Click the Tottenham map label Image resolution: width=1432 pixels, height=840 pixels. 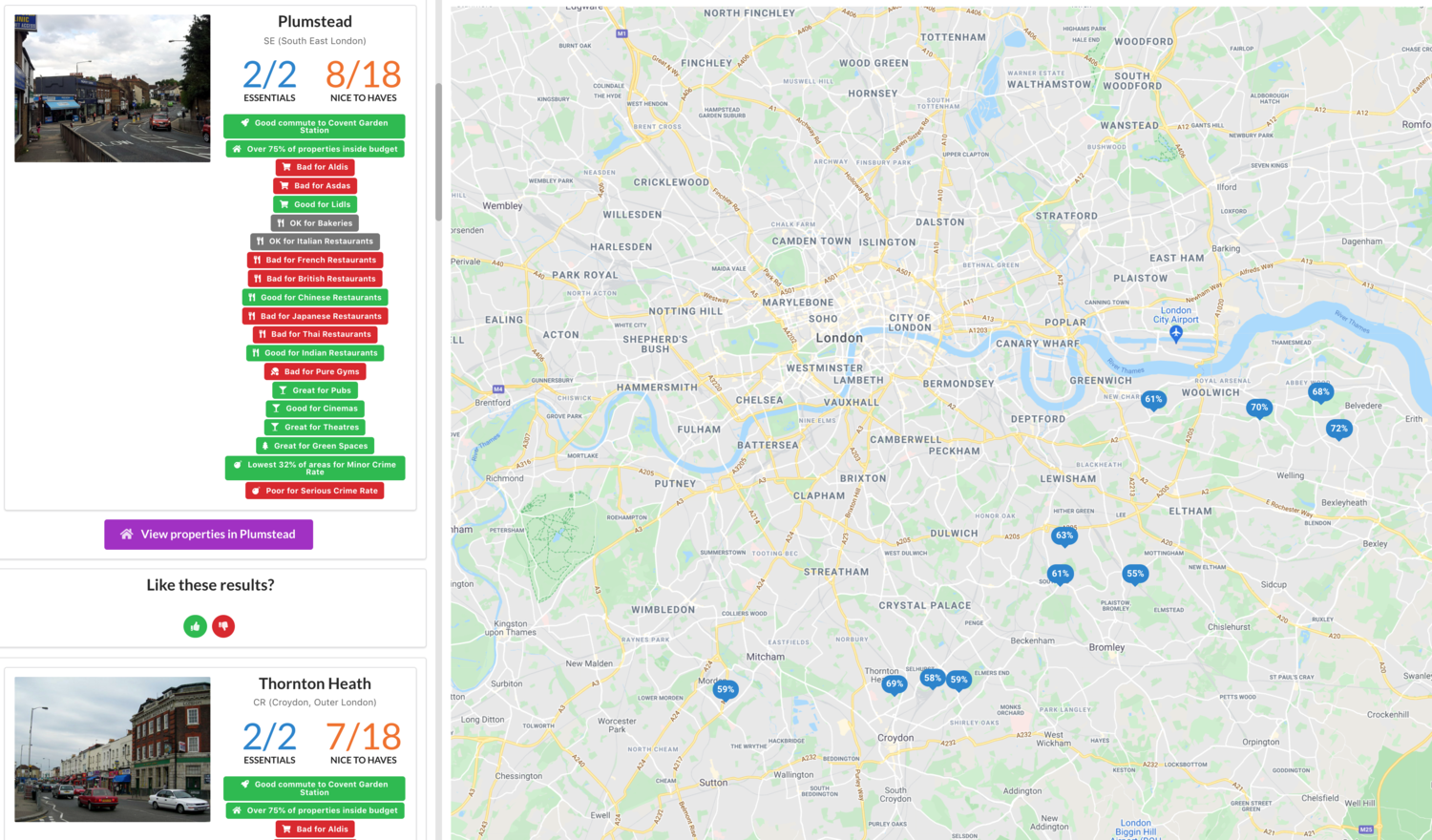pyautogui.click(x=953, y=37)
